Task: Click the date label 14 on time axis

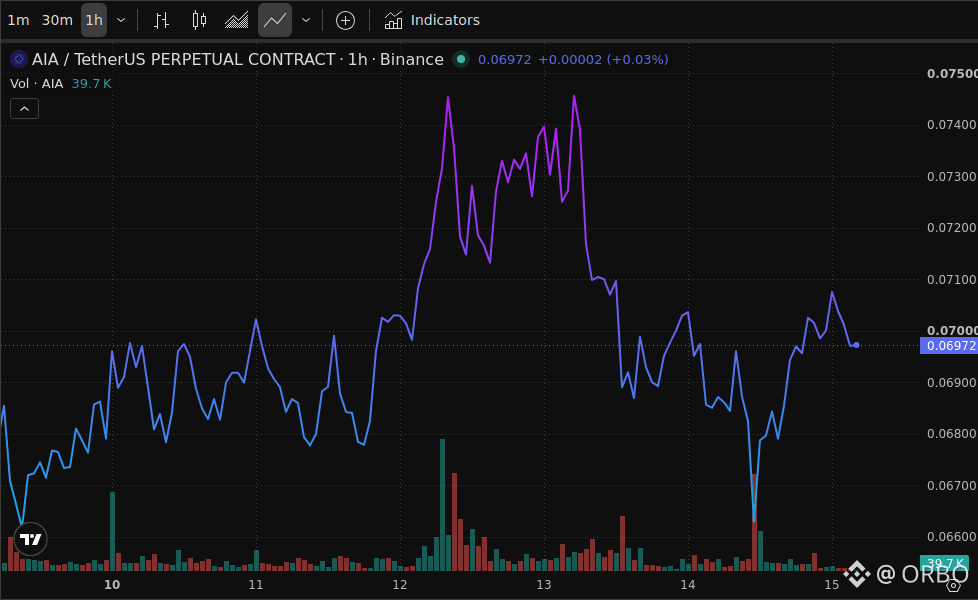Action: point(687,584)
